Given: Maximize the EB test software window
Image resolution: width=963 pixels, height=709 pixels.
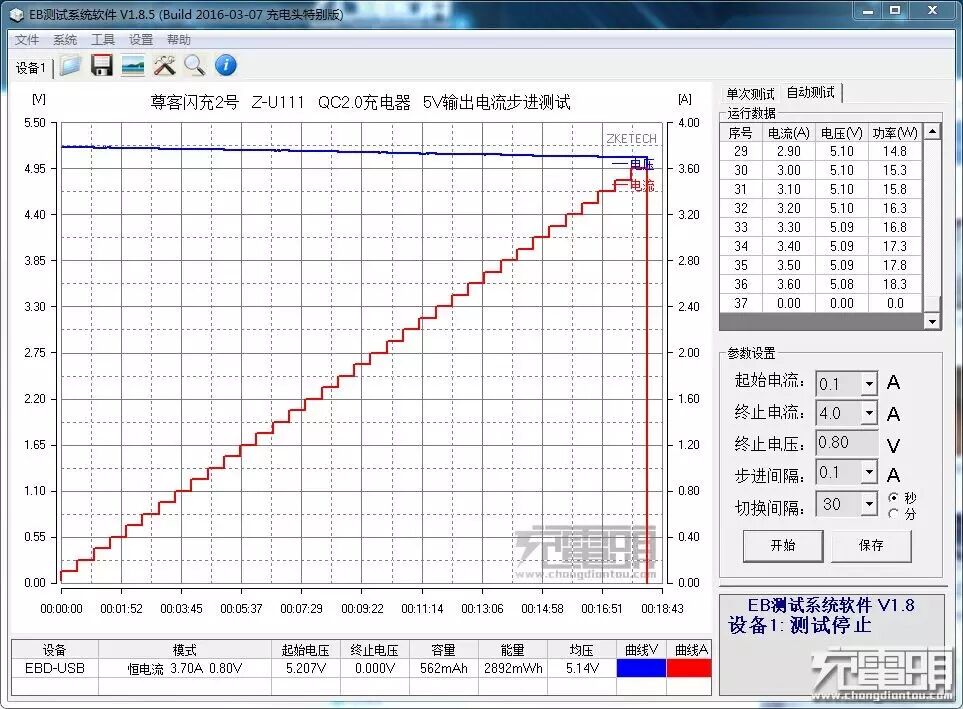Looking at the screenshot, I should pyautogui.click(x=895, y=11).
